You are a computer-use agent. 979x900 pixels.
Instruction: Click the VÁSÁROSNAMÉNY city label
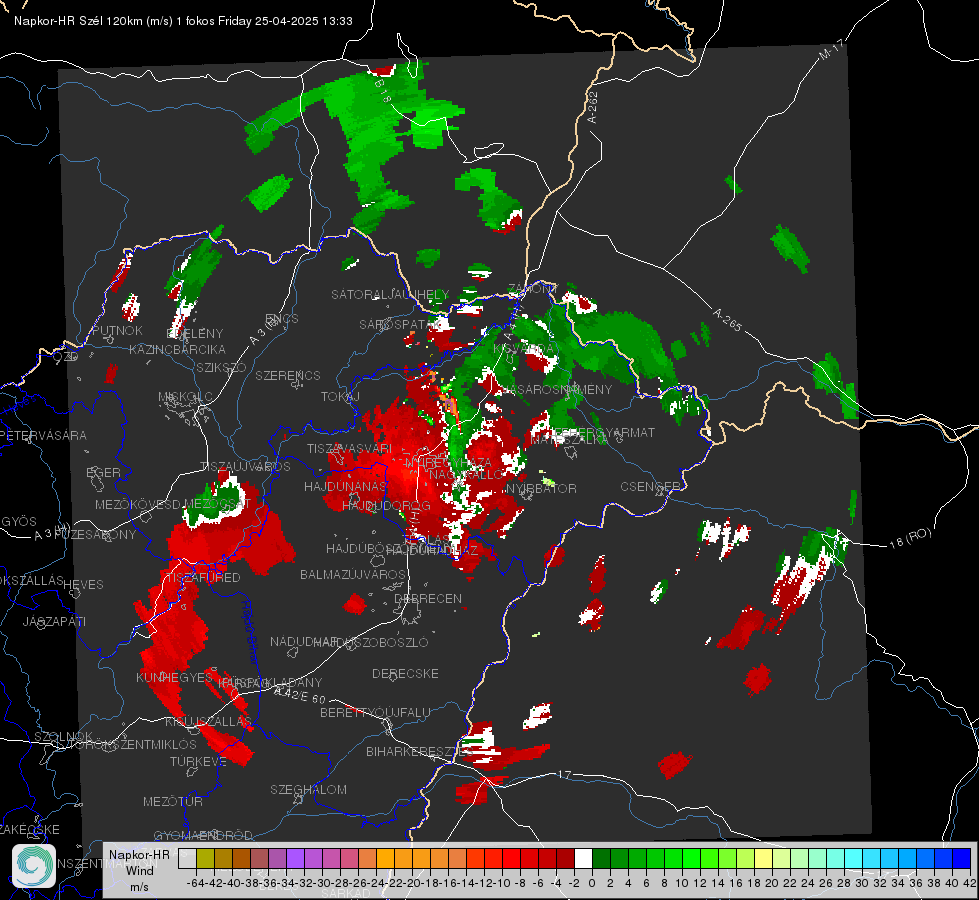pyautogui.click(x=558, y=389)
